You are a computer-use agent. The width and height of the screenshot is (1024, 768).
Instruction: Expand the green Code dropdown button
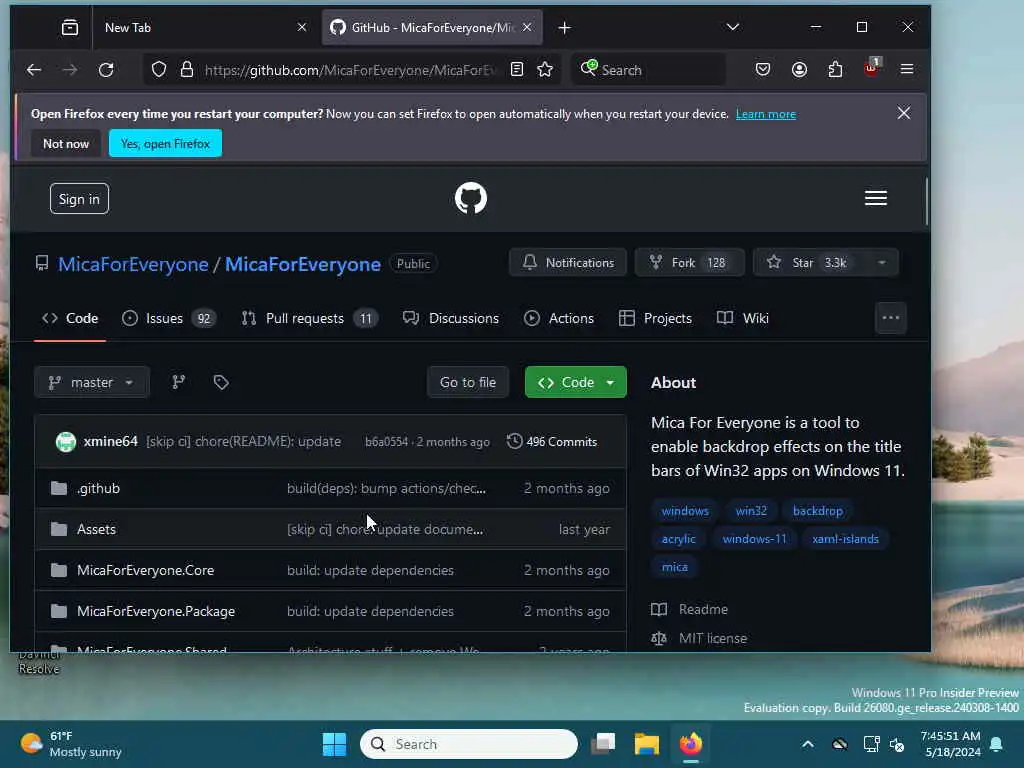point(575,382)
